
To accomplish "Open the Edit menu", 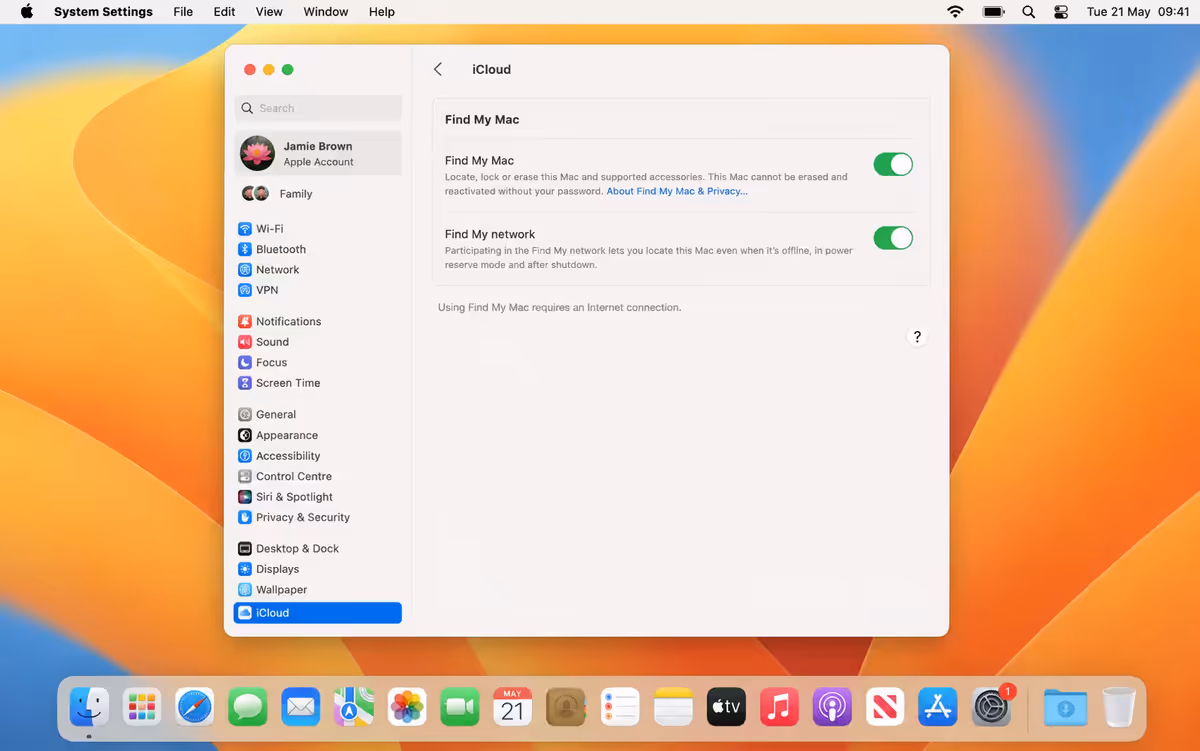I will [x=225, y=12].
